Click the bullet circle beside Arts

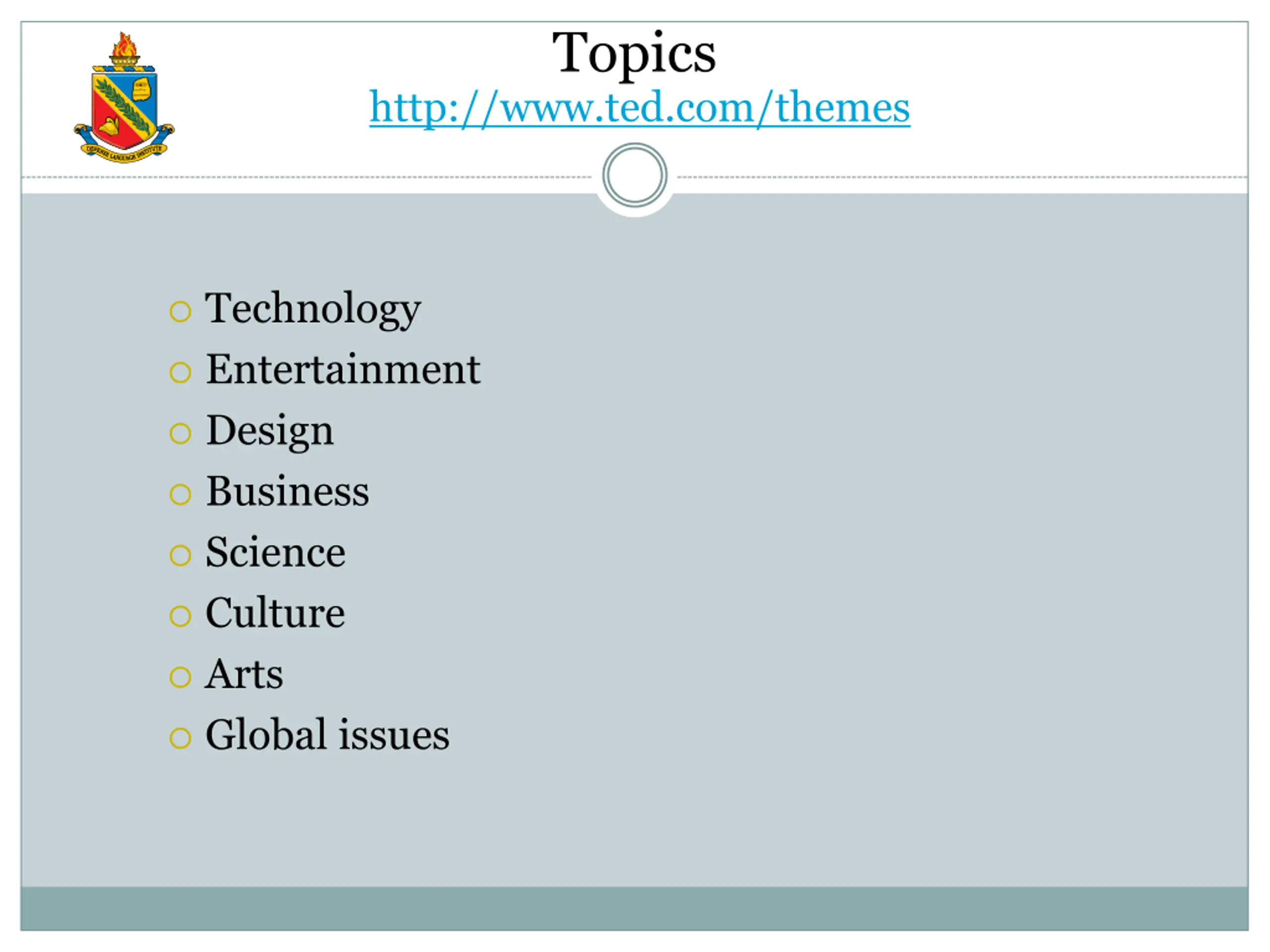(x=180, y=677)
